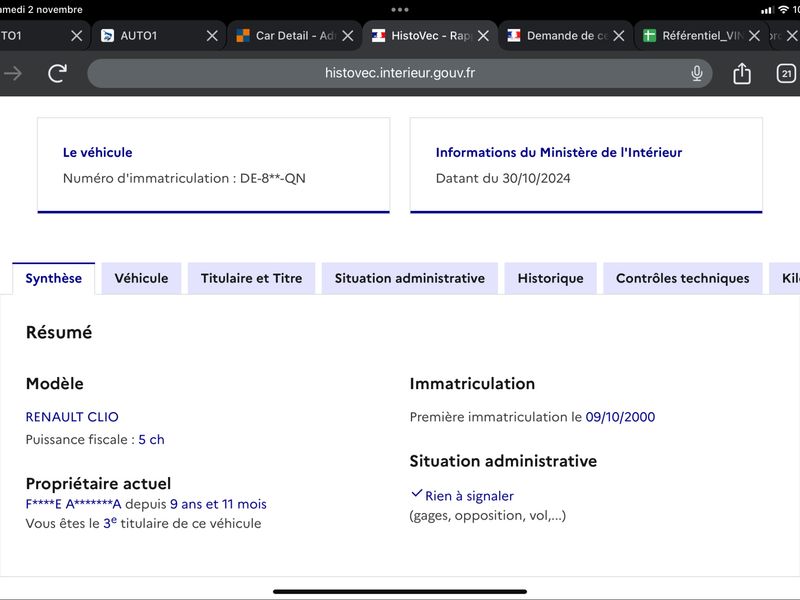Tap the Référentiel_VIN spreadsheet favicon
This screenshot has height=600, width=800.
649,36
